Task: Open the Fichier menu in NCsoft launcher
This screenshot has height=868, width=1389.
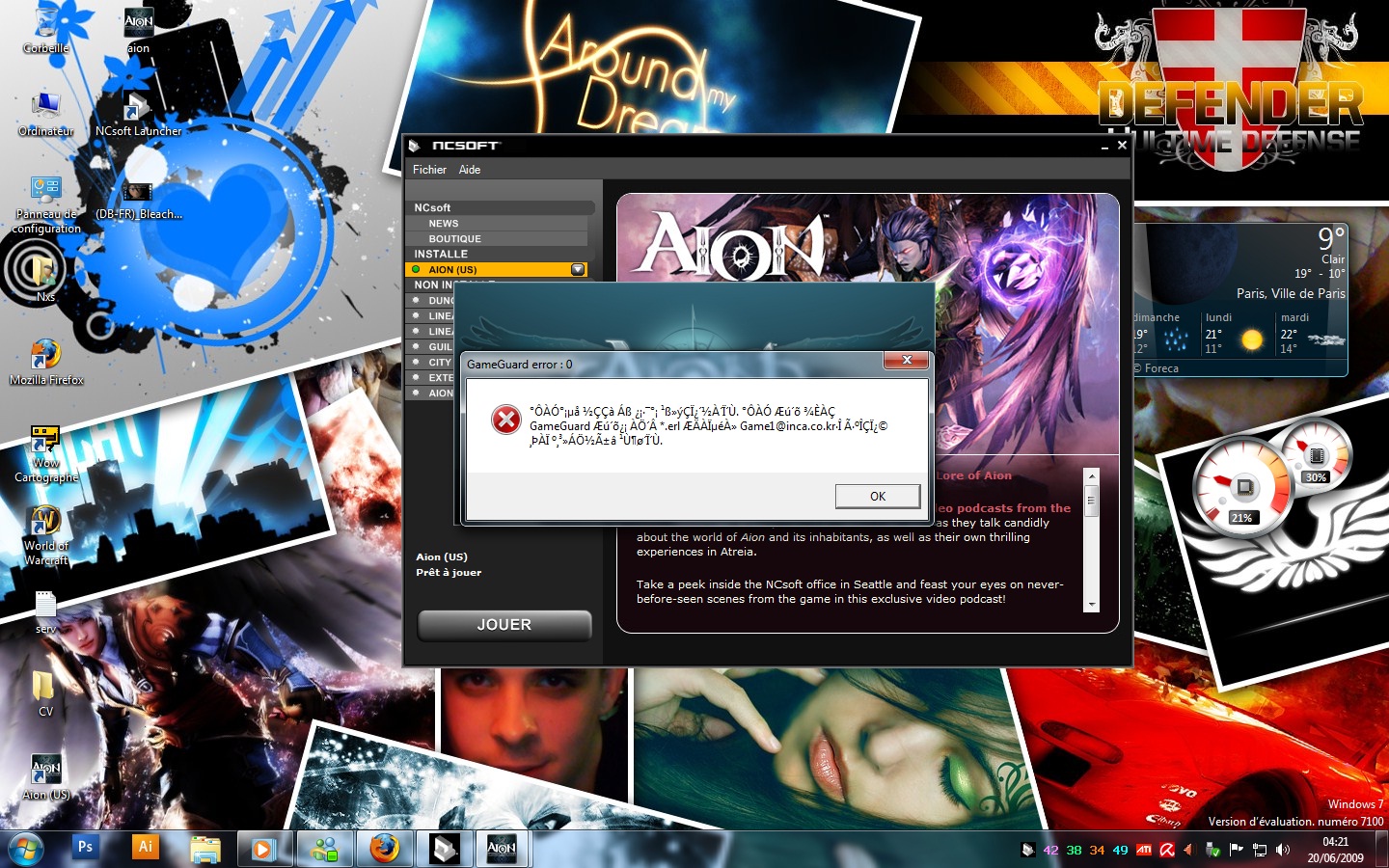Action: pos(429,170)
